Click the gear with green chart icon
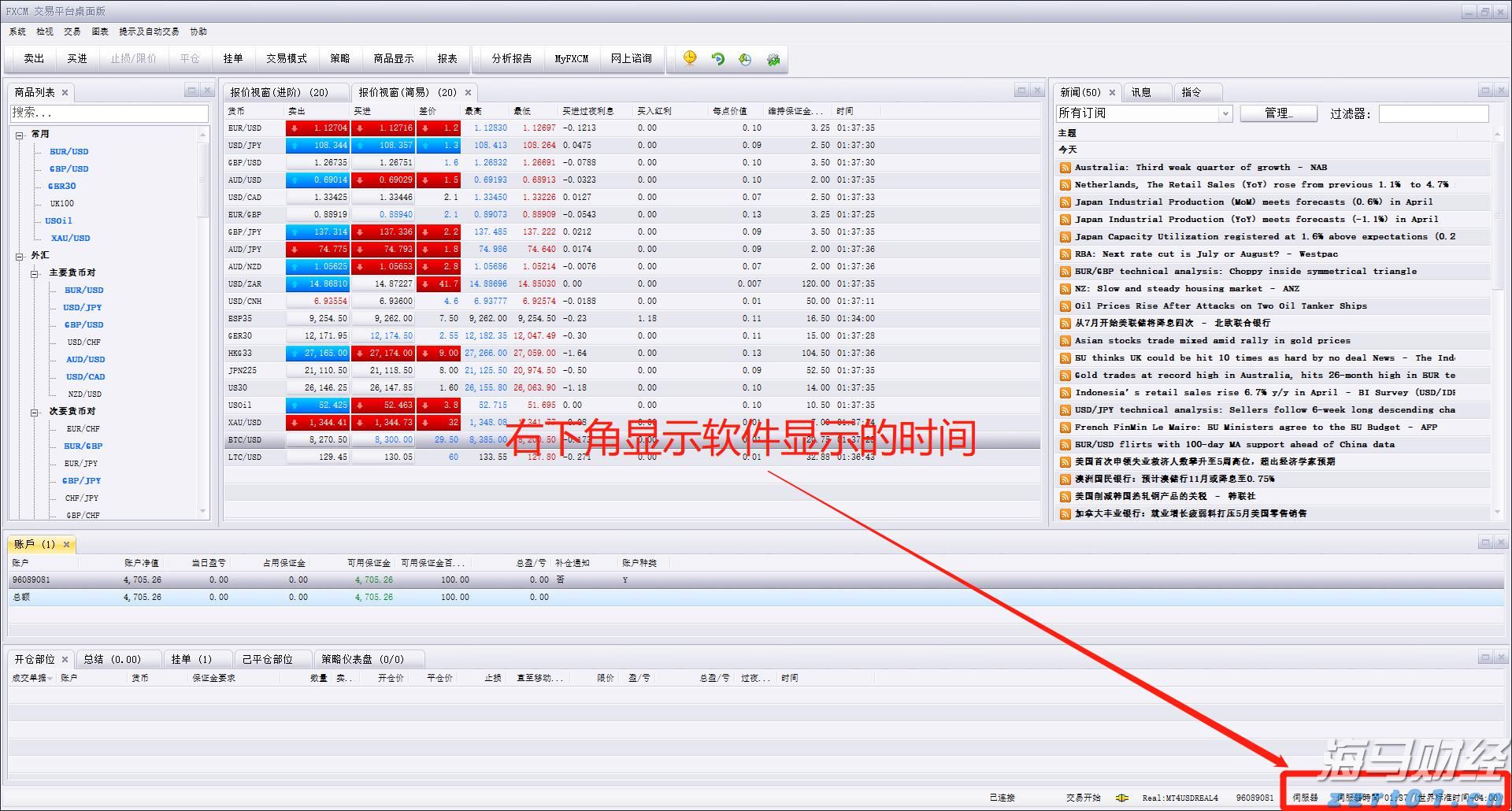 pos(773,59)
